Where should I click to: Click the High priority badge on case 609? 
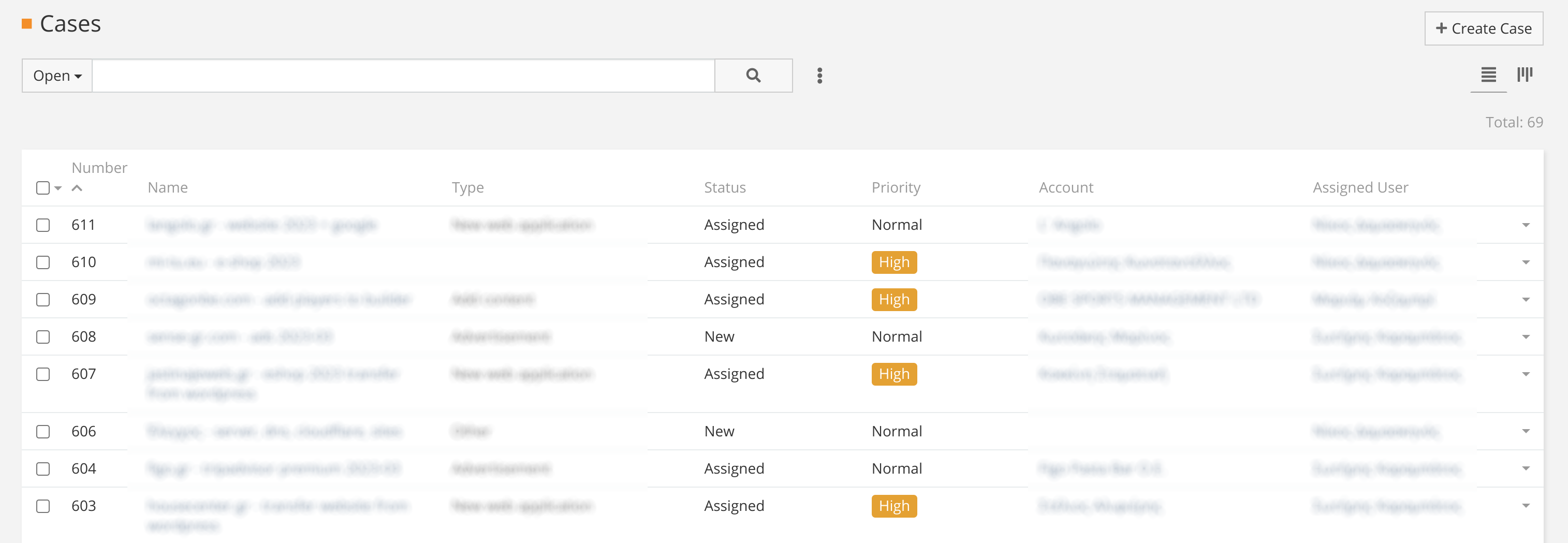pos(893,300)
